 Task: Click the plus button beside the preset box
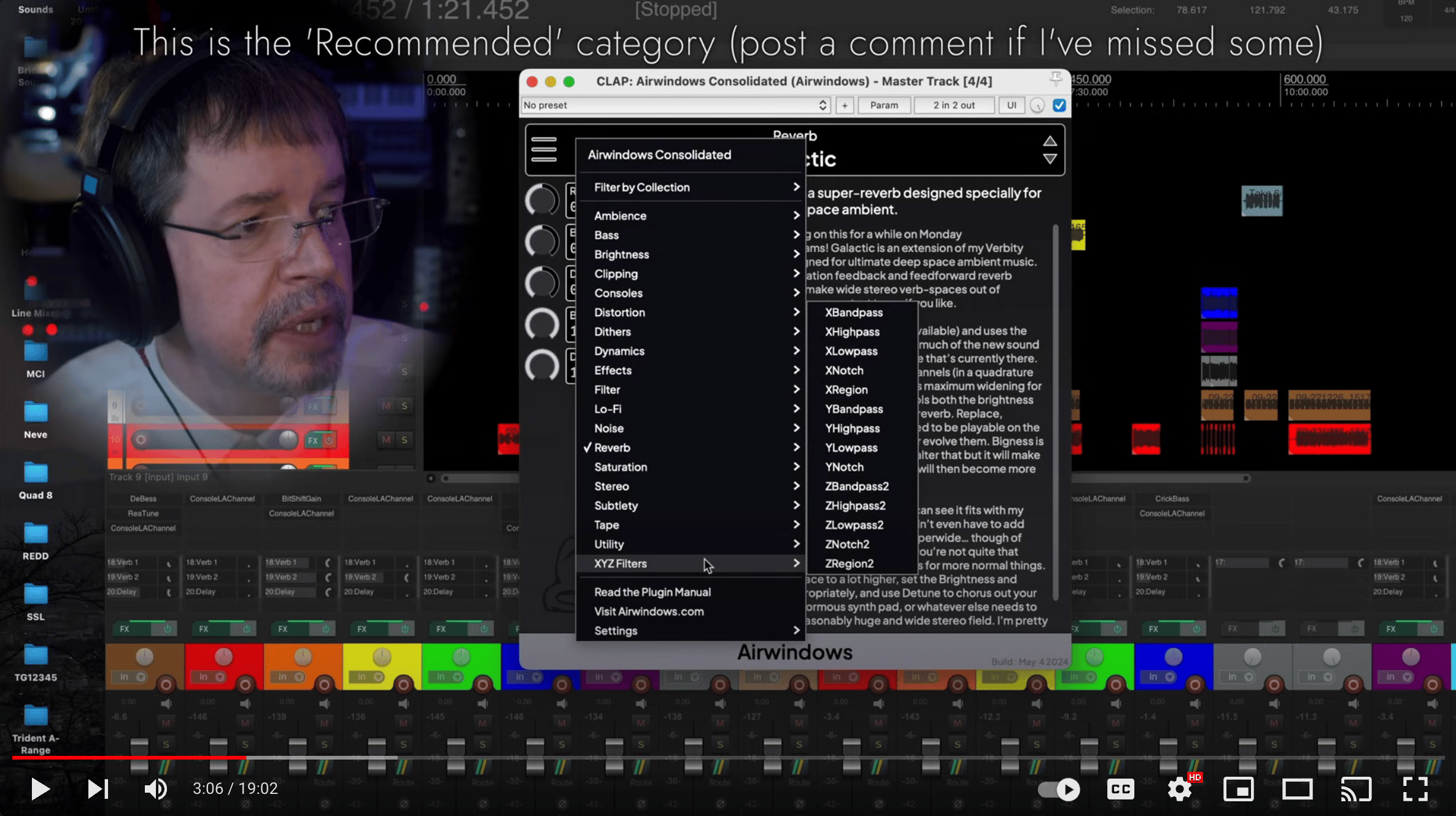click(x=845, y=105)
